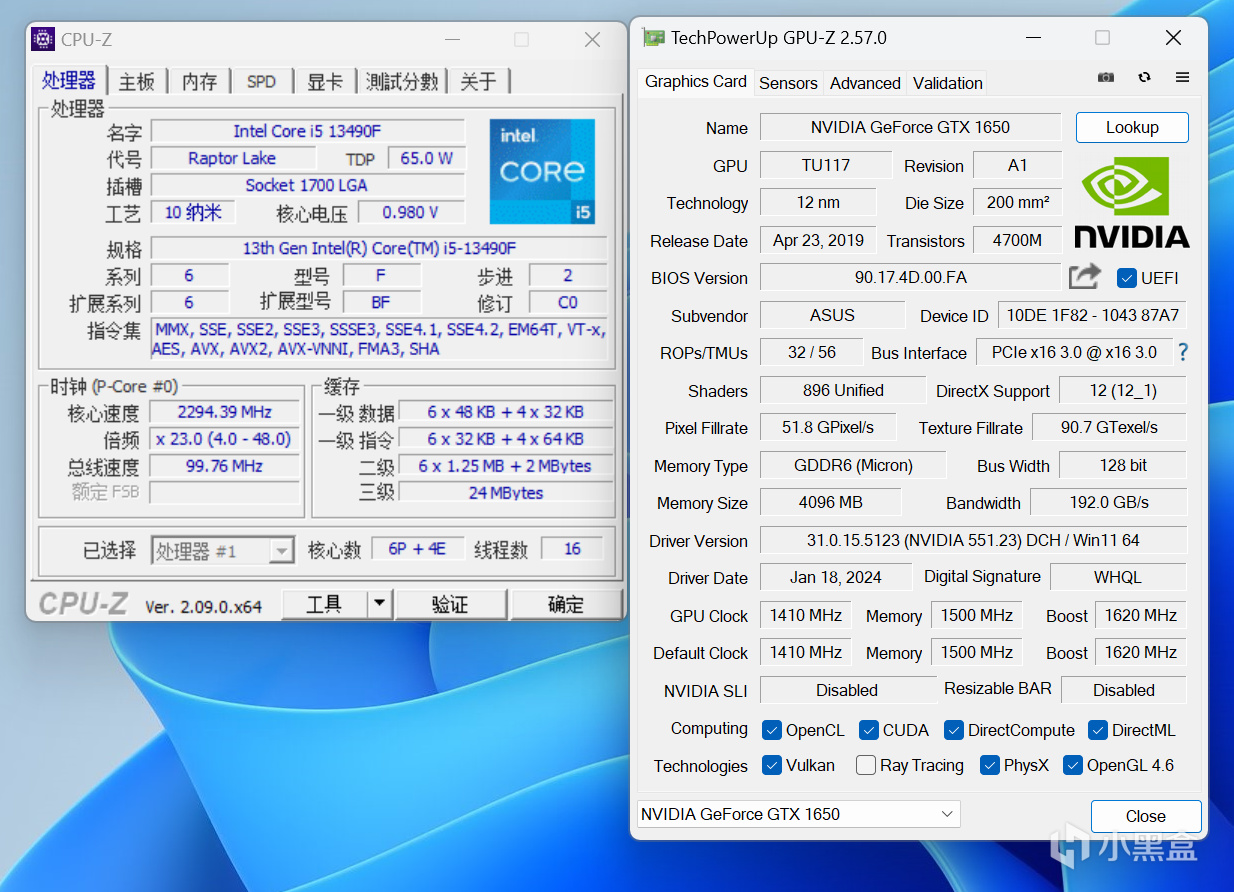1234x892 pixels.
Task: Click the CPU-Z title bar icon
Action: pyautogui.click(x=43, y=39)
